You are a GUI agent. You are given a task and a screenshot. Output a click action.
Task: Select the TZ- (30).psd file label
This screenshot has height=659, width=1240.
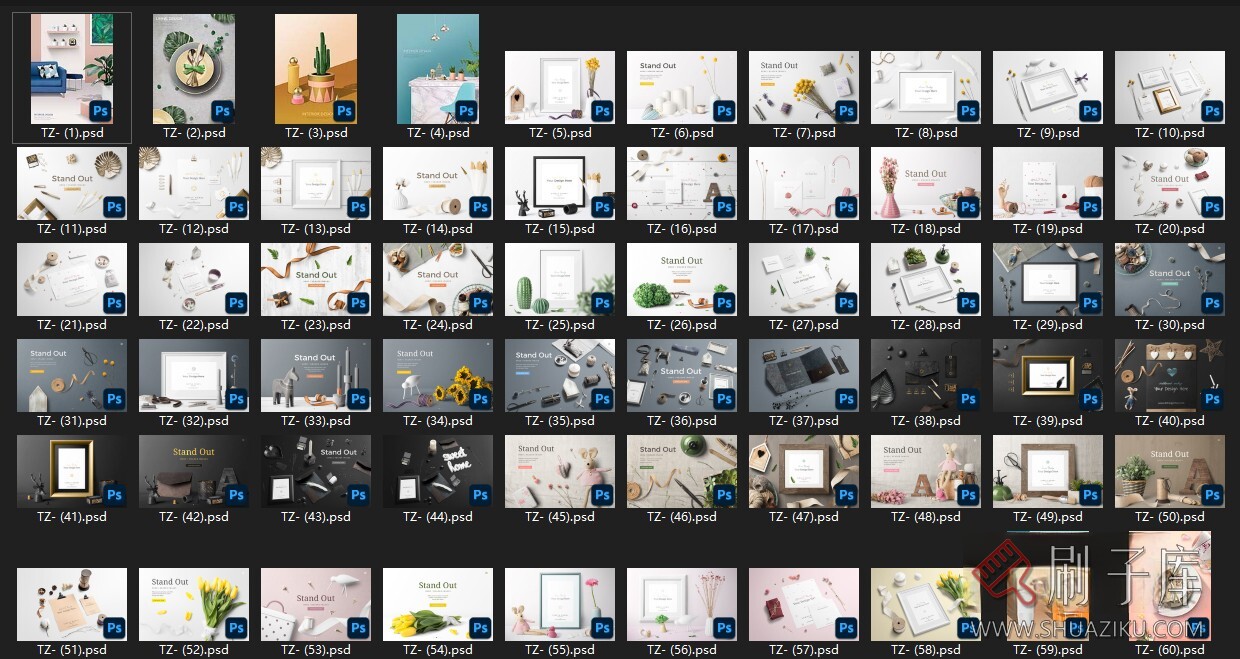(1170, 325)
